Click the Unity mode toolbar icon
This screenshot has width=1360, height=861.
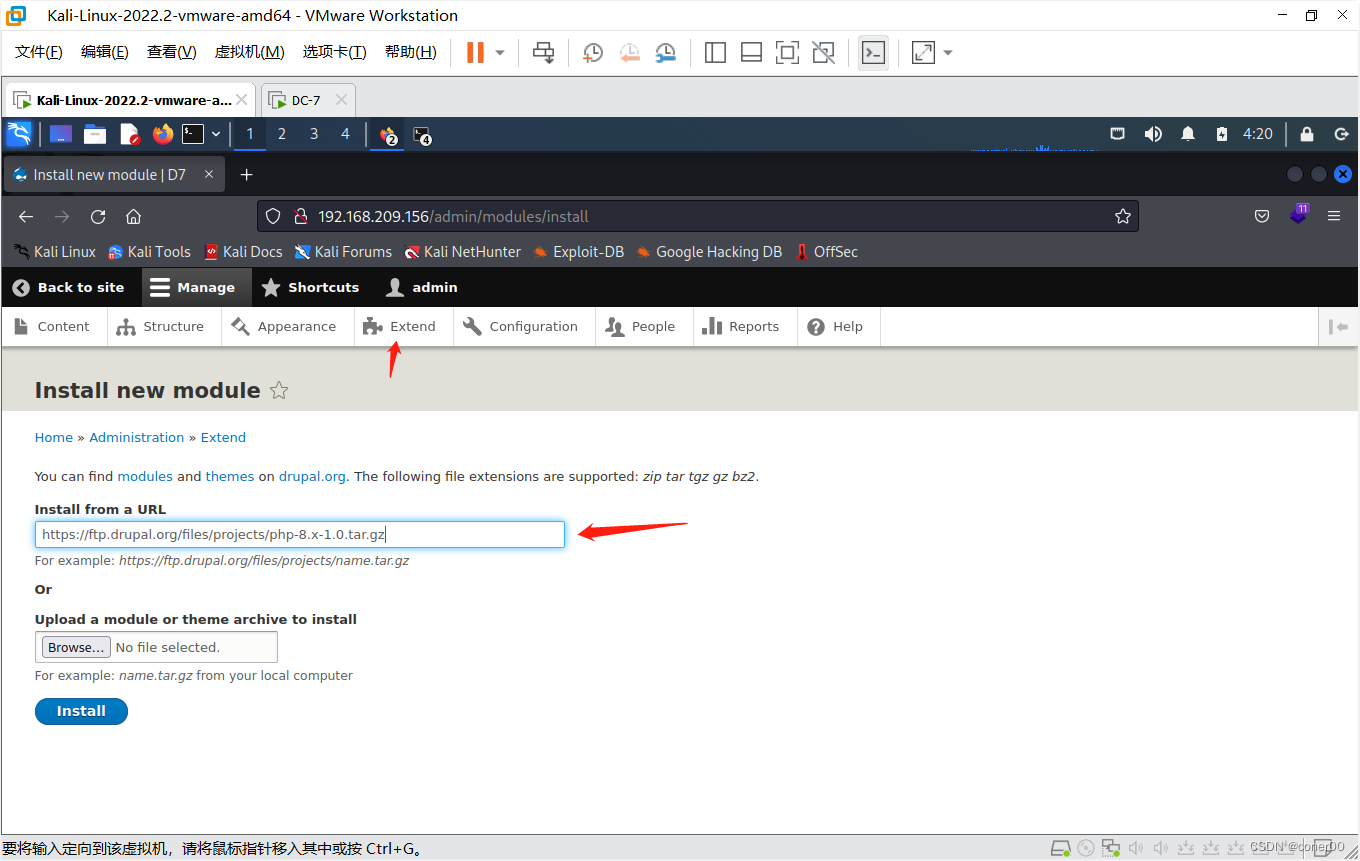[x=823, y=52]
